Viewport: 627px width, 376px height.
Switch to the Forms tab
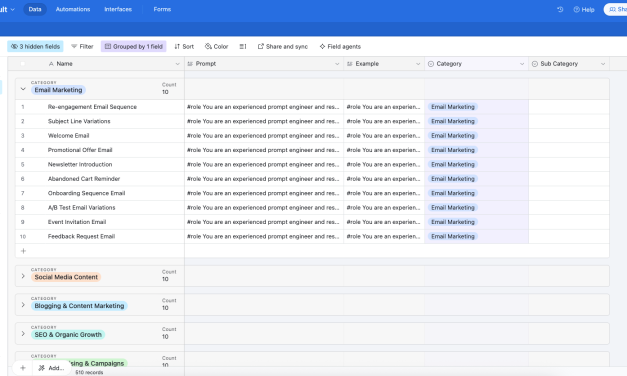pos(162,9)
